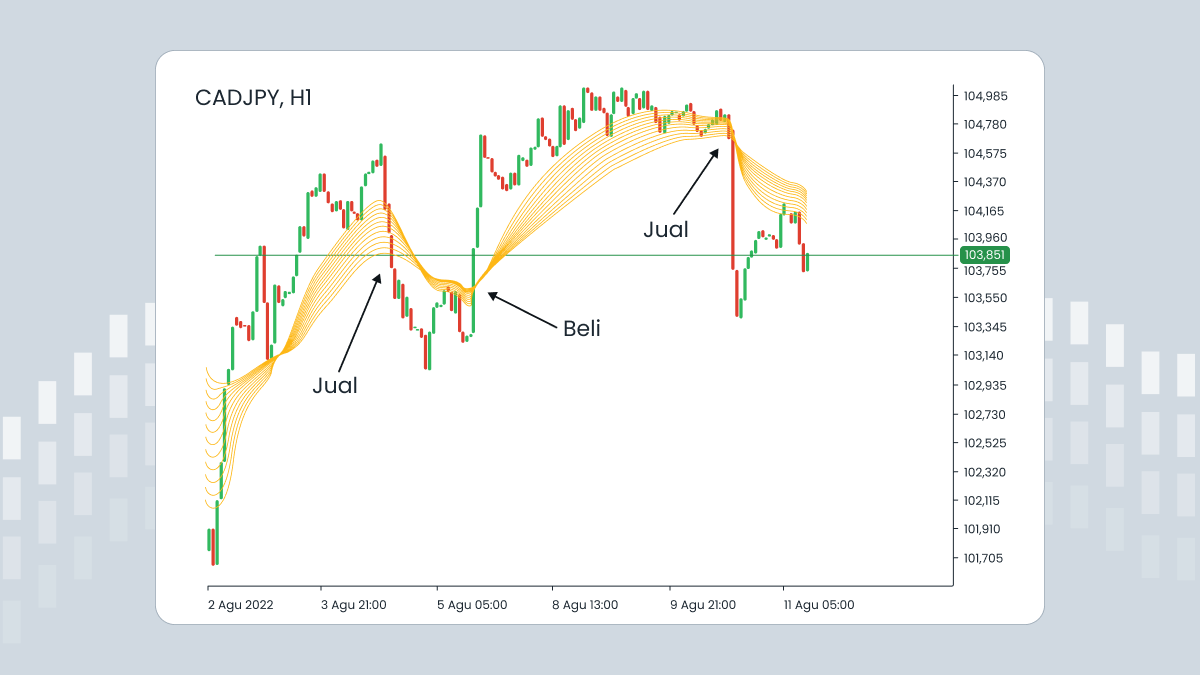Select the 8 Agu 13:00 time marker
The width and height of the screenshot is (1200, 675).
585,605
